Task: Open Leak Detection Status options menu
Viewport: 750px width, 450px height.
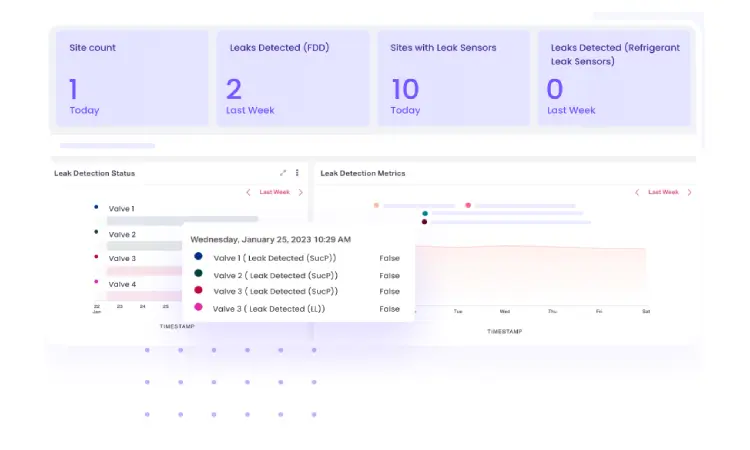Action: (297, 173)
